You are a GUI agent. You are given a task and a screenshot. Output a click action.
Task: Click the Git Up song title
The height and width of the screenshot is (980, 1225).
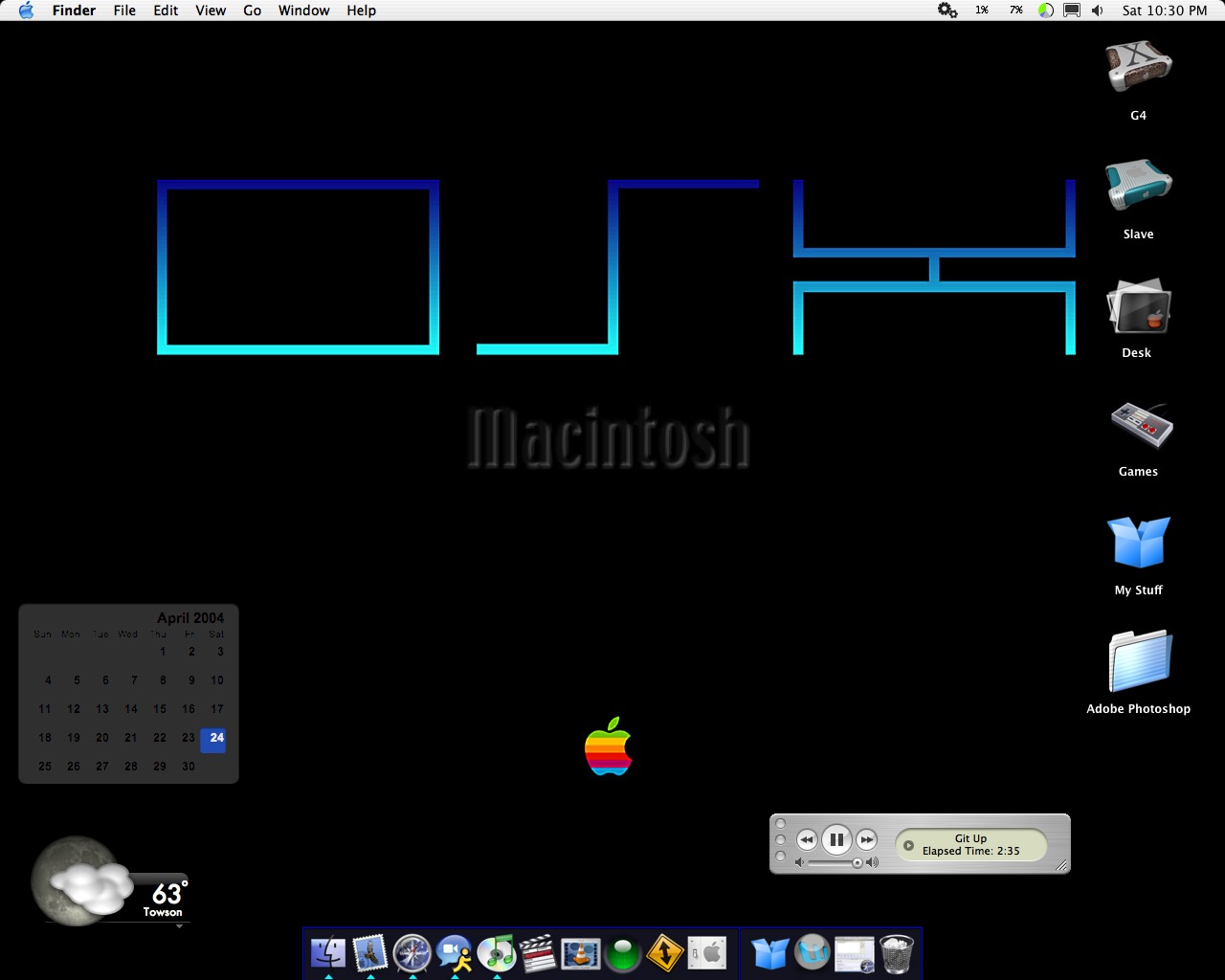[970, 838]
